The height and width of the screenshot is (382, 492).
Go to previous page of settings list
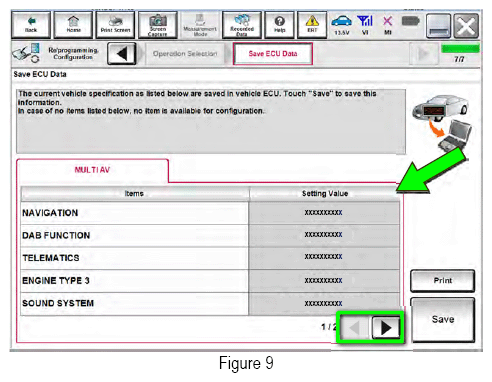tap(355, 328)
